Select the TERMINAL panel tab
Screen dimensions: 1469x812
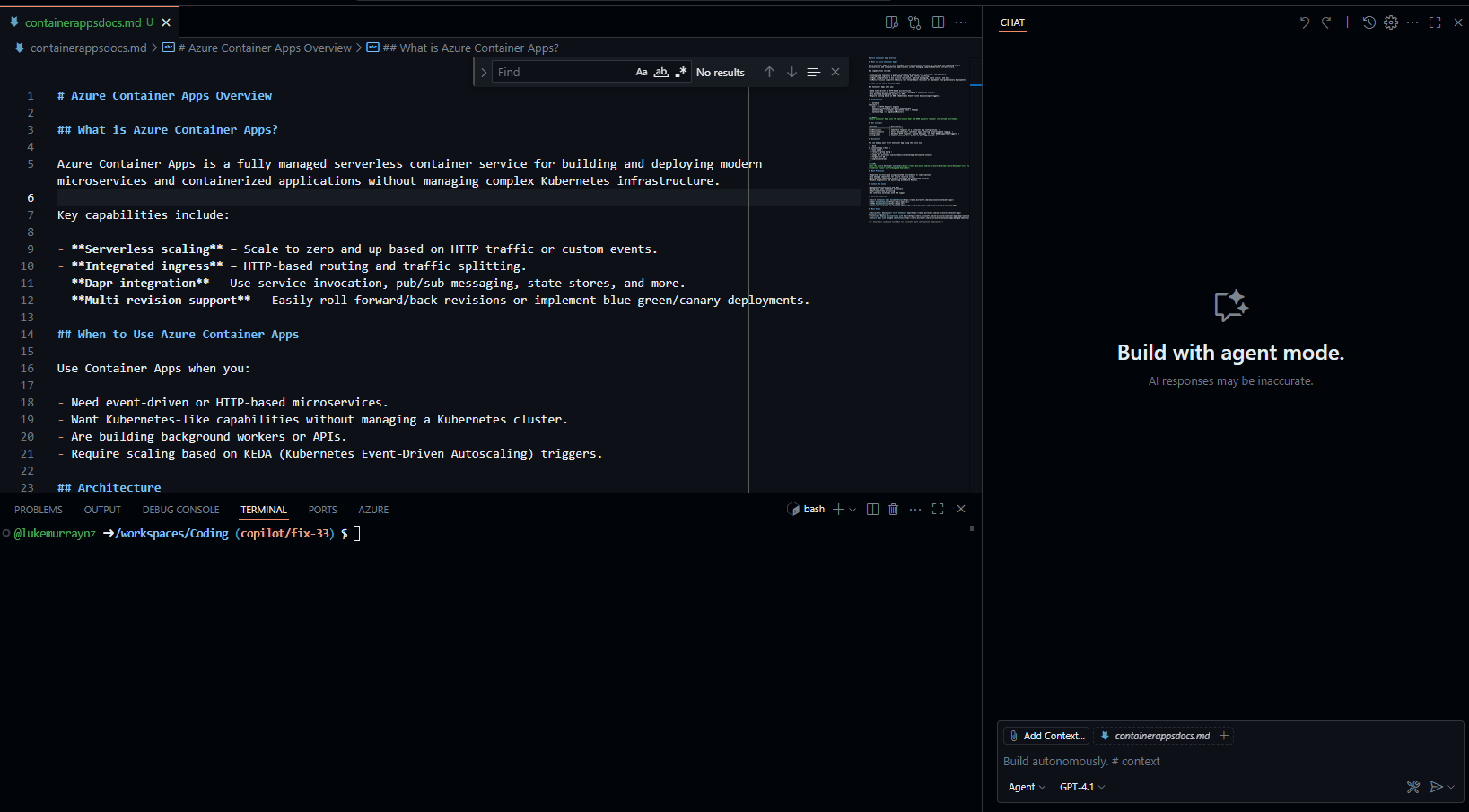click(264, 510)
